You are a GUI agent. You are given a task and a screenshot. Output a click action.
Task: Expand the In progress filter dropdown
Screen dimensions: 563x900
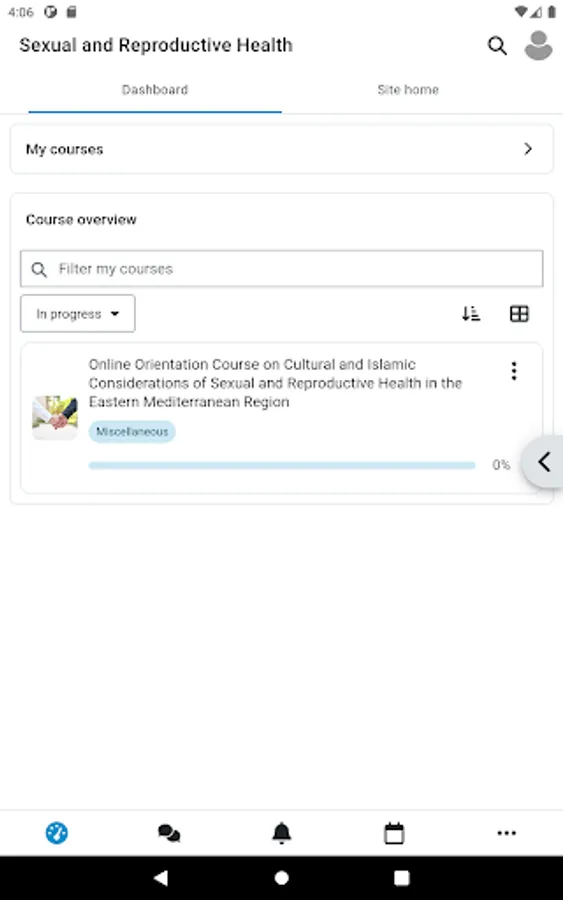pos(77,313)
